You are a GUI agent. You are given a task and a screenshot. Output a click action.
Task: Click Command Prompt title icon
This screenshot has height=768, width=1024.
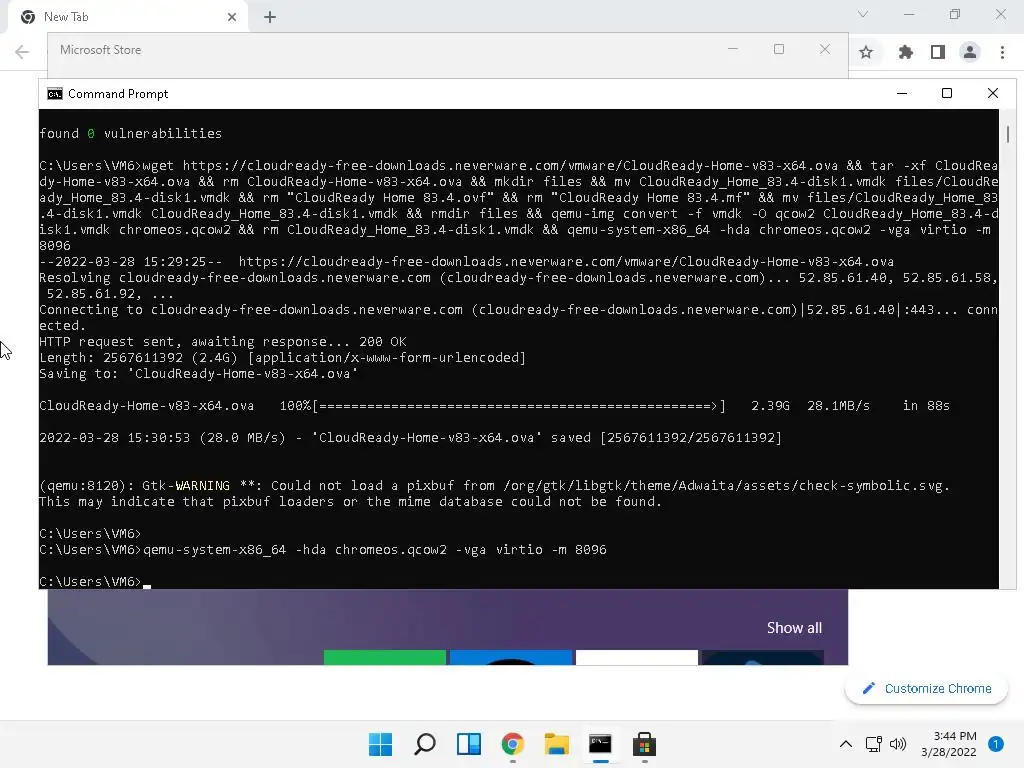55,94
